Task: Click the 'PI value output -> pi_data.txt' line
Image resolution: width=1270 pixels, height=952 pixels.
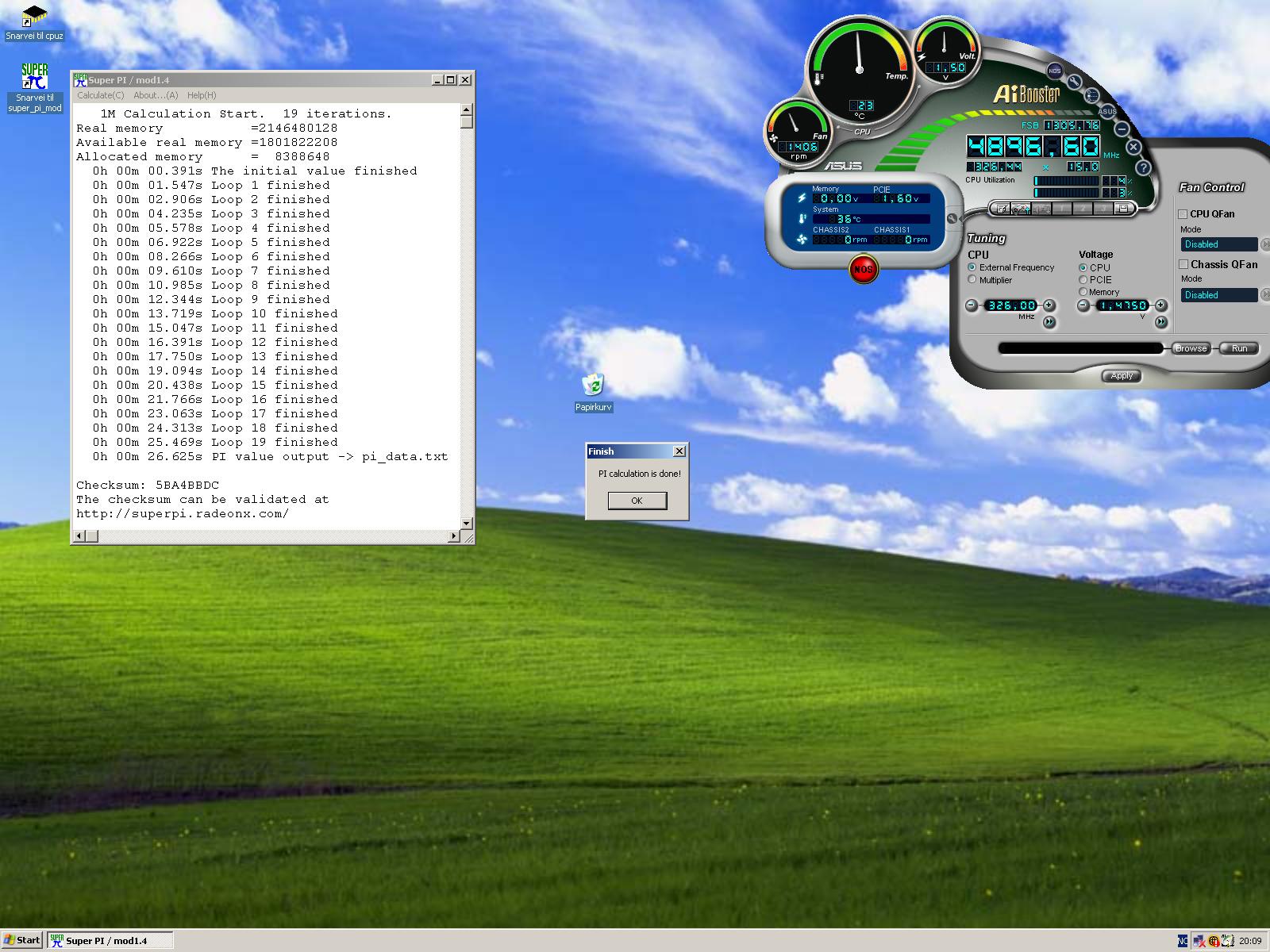Action: pyautogui.click(x=329, y=456)
